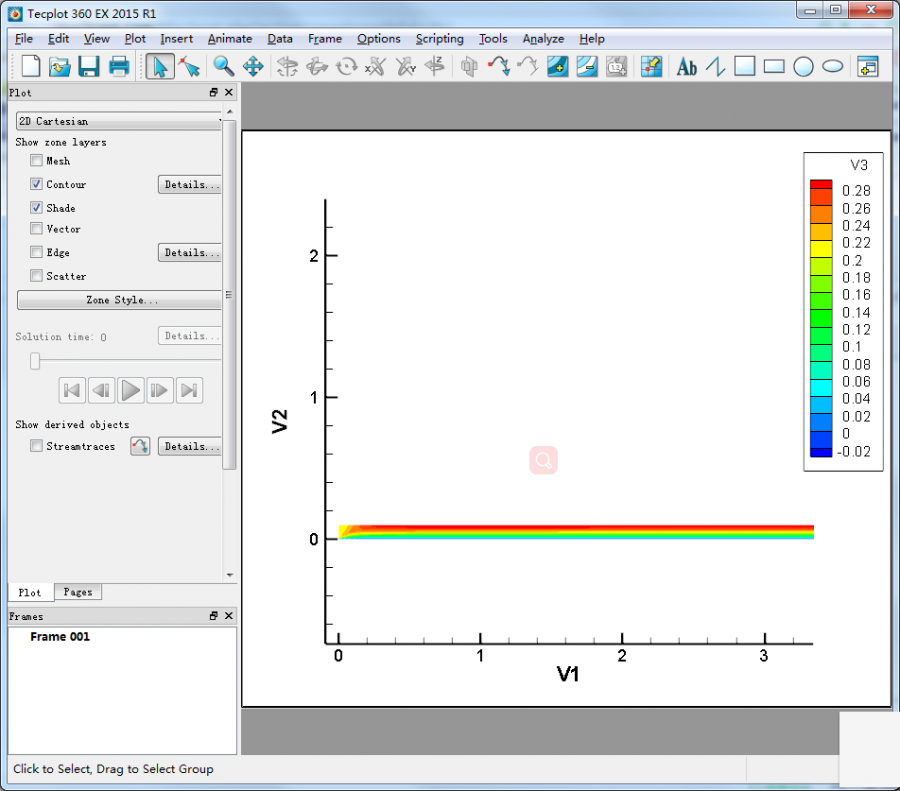Click the Print icon in toolbar
The width and height of the screenshot is (900, 791).
[x=119, y=67]
